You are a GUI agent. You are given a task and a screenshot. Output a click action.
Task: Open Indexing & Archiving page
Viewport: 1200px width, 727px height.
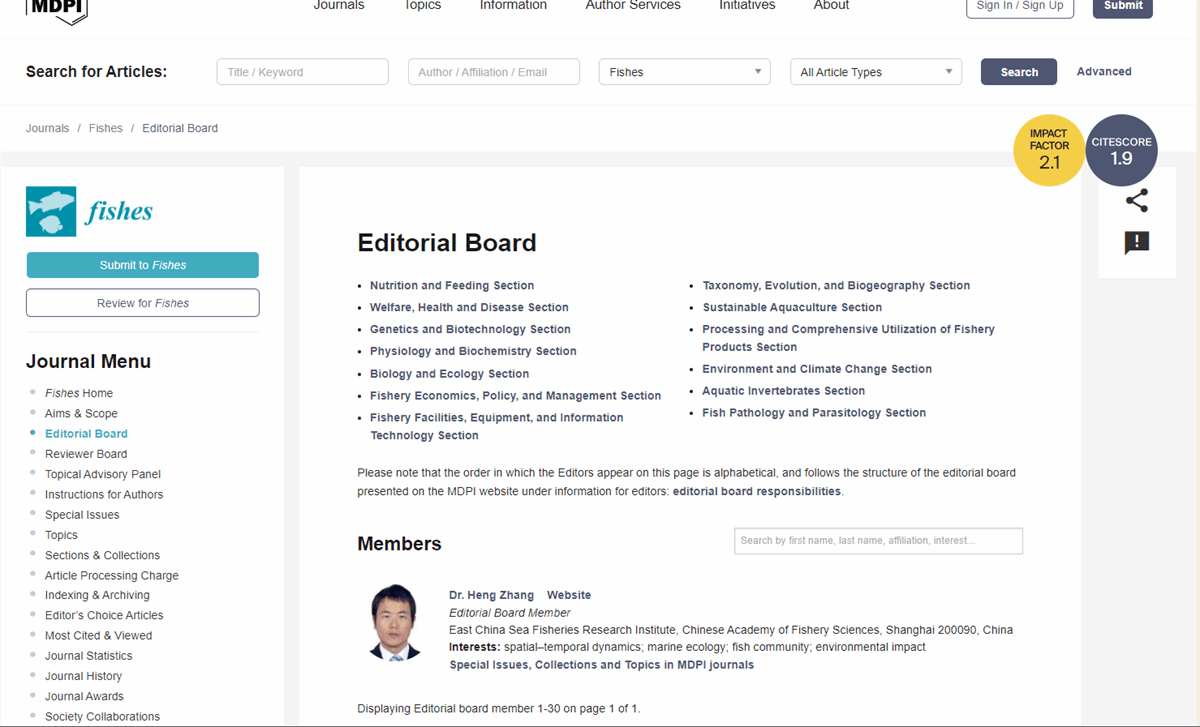(97, 595)
